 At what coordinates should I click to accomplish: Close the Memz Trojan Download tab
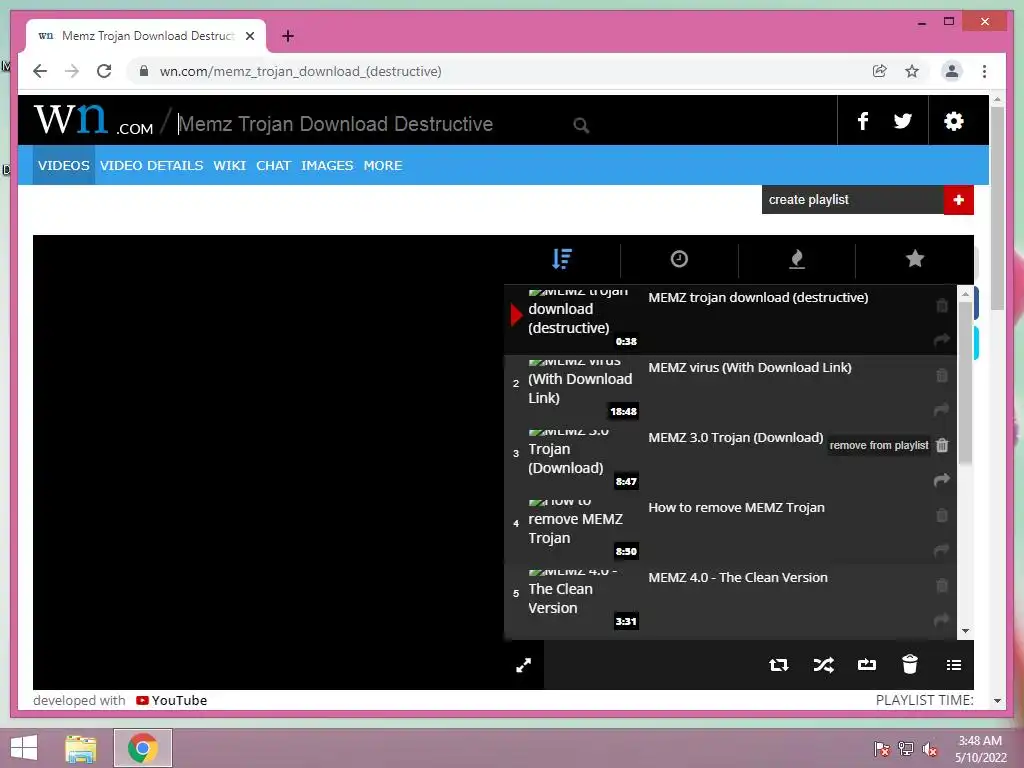click(250, 36)
